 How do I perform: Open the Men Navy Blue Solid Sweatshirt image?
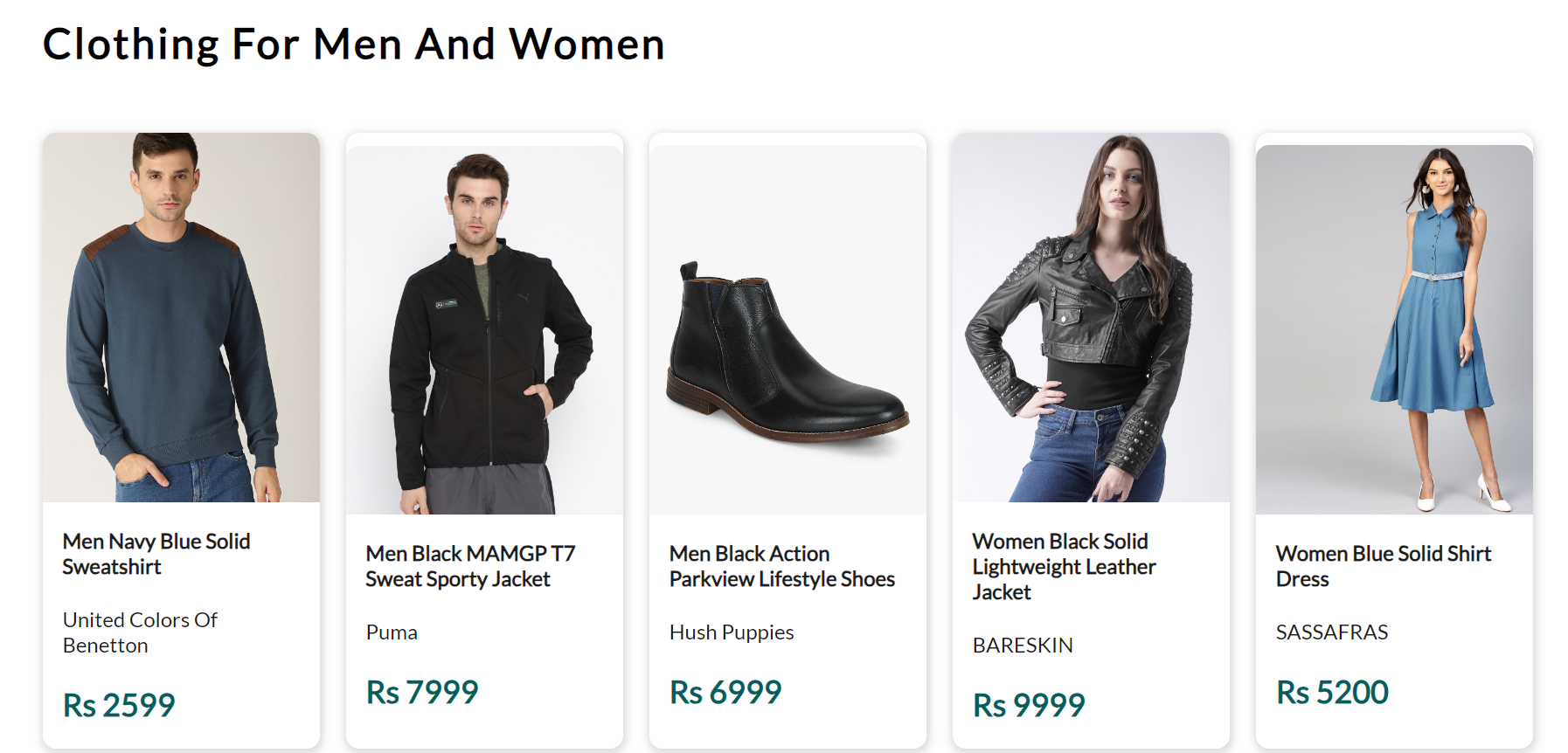click(x=181, y=317)
